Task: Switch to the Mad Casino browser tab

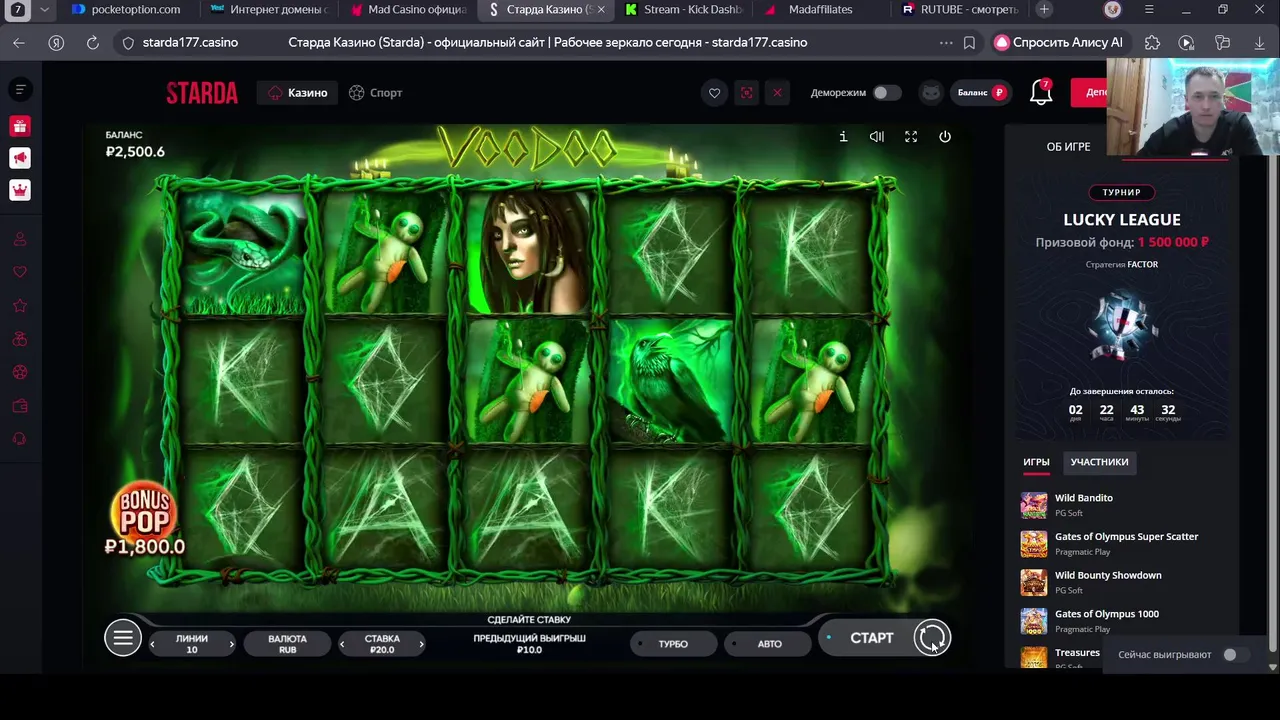Action: [408, 9]
